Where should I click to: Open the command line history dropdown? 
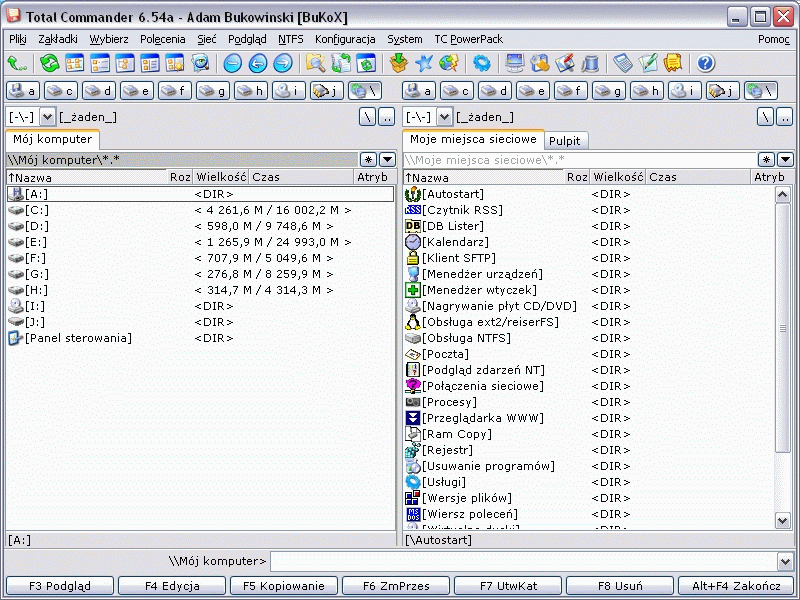point(786,562)
